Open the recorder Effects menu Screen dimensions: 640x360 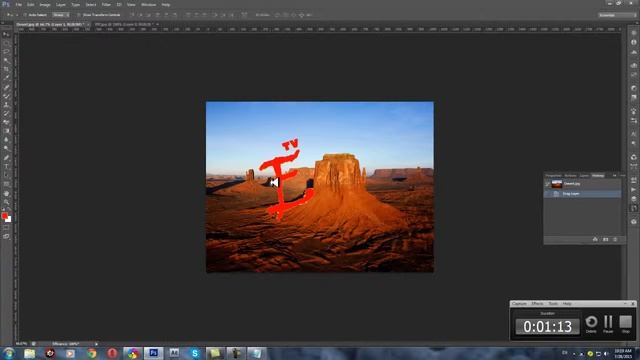tap(537, 304)
